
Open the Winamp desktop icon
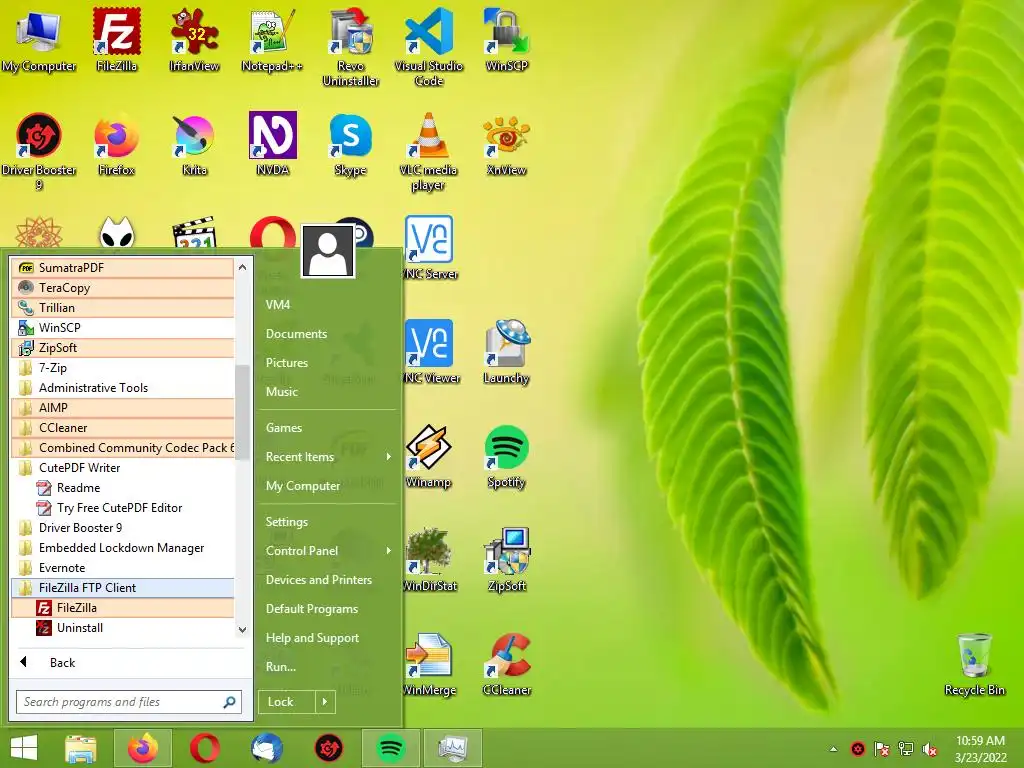coord(428,456)
